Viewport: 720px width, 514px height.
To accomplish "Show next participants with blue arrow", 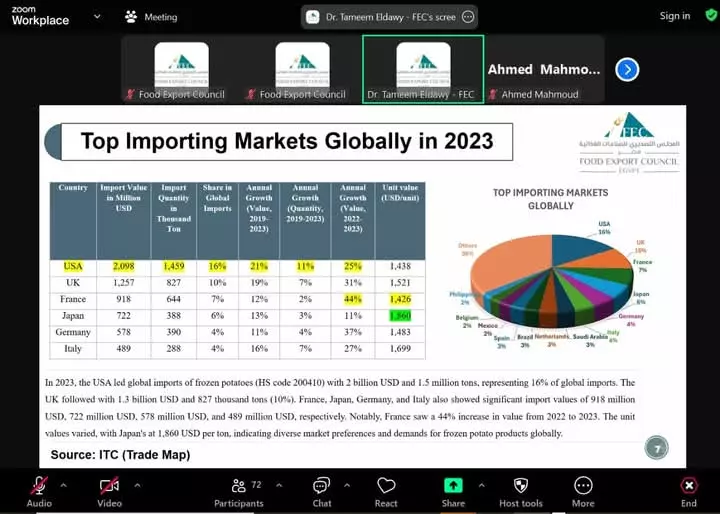I will click(626, 69).
